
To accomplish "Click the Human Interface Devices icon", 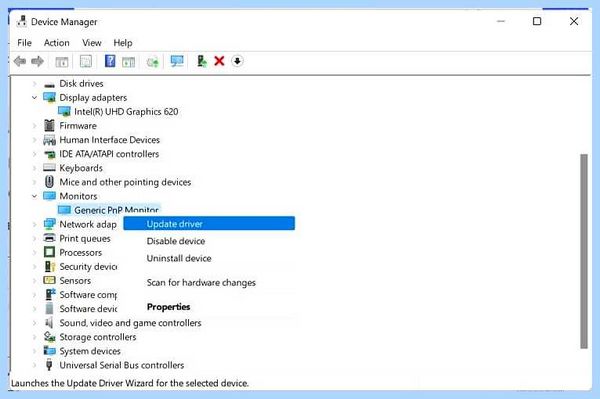I will click(49, 140).
